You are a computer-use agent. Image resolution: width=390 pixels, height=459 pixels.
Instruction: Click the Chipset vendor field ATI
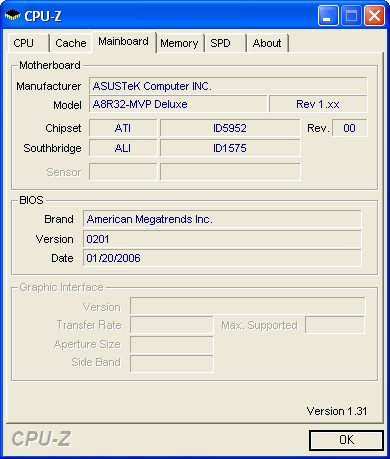click(x=123, y=128)
